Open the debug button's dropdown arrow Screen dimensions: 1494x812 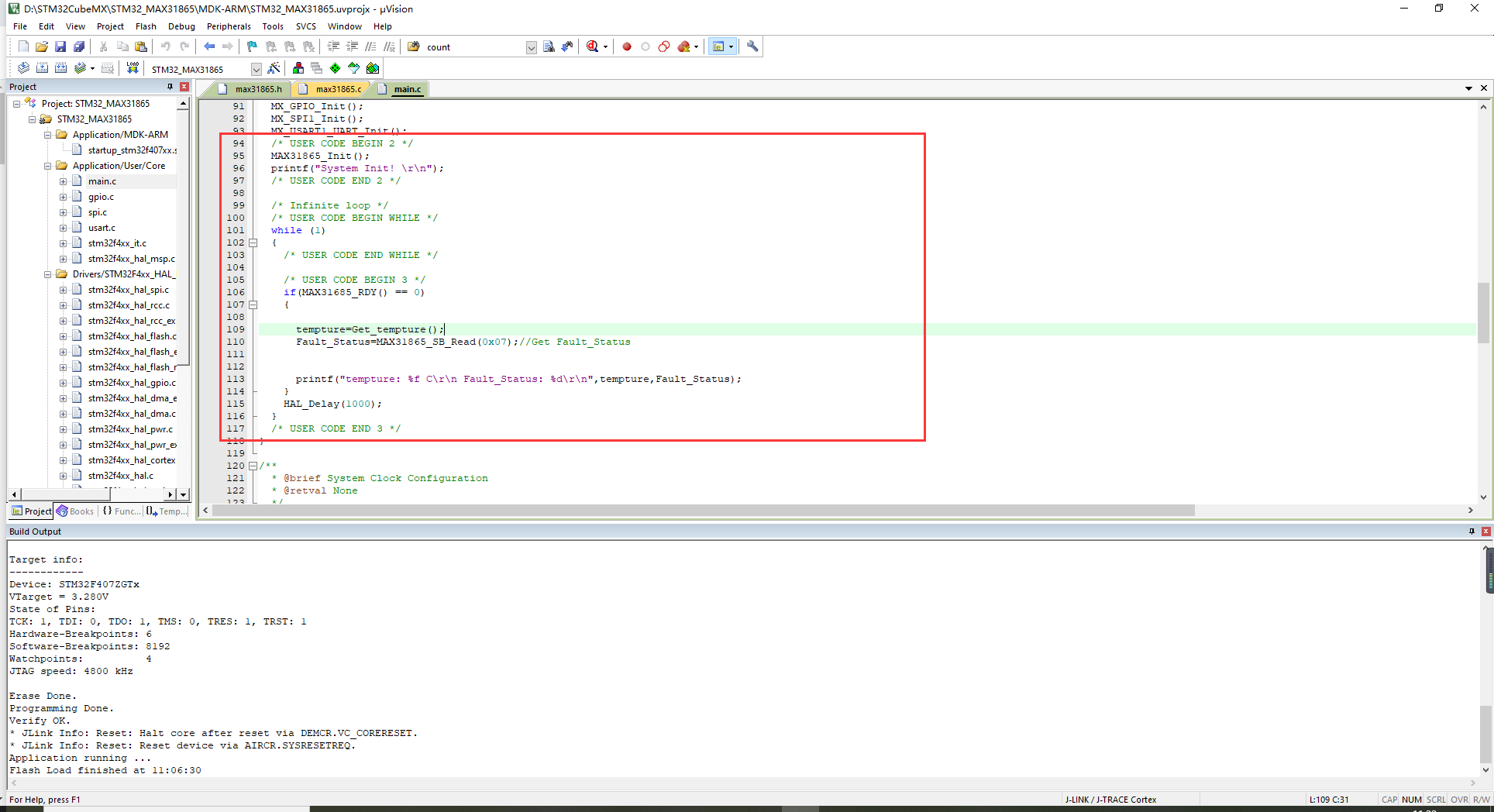click(x=605, y=46)
